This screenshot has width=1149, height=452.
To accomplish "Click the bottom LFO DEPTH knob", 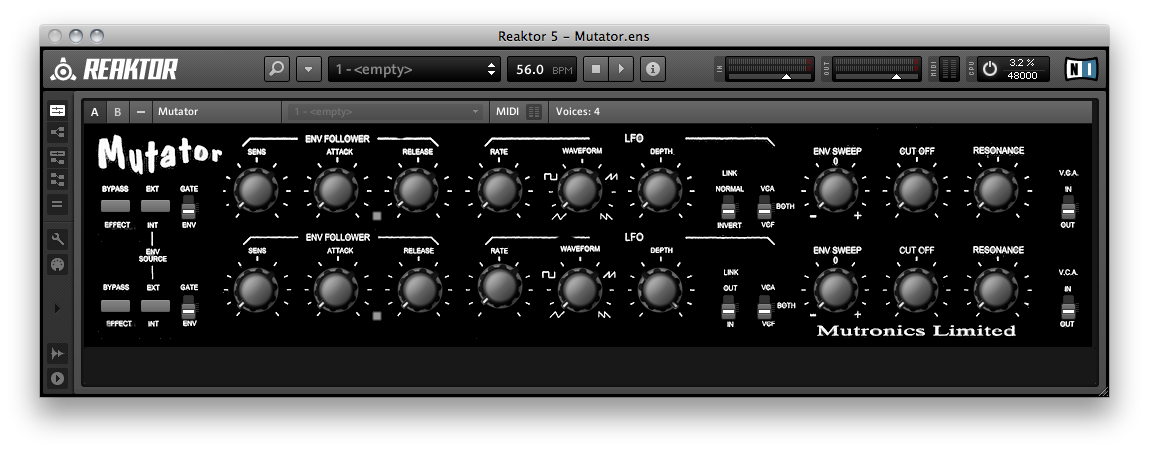I will point(660,289).
